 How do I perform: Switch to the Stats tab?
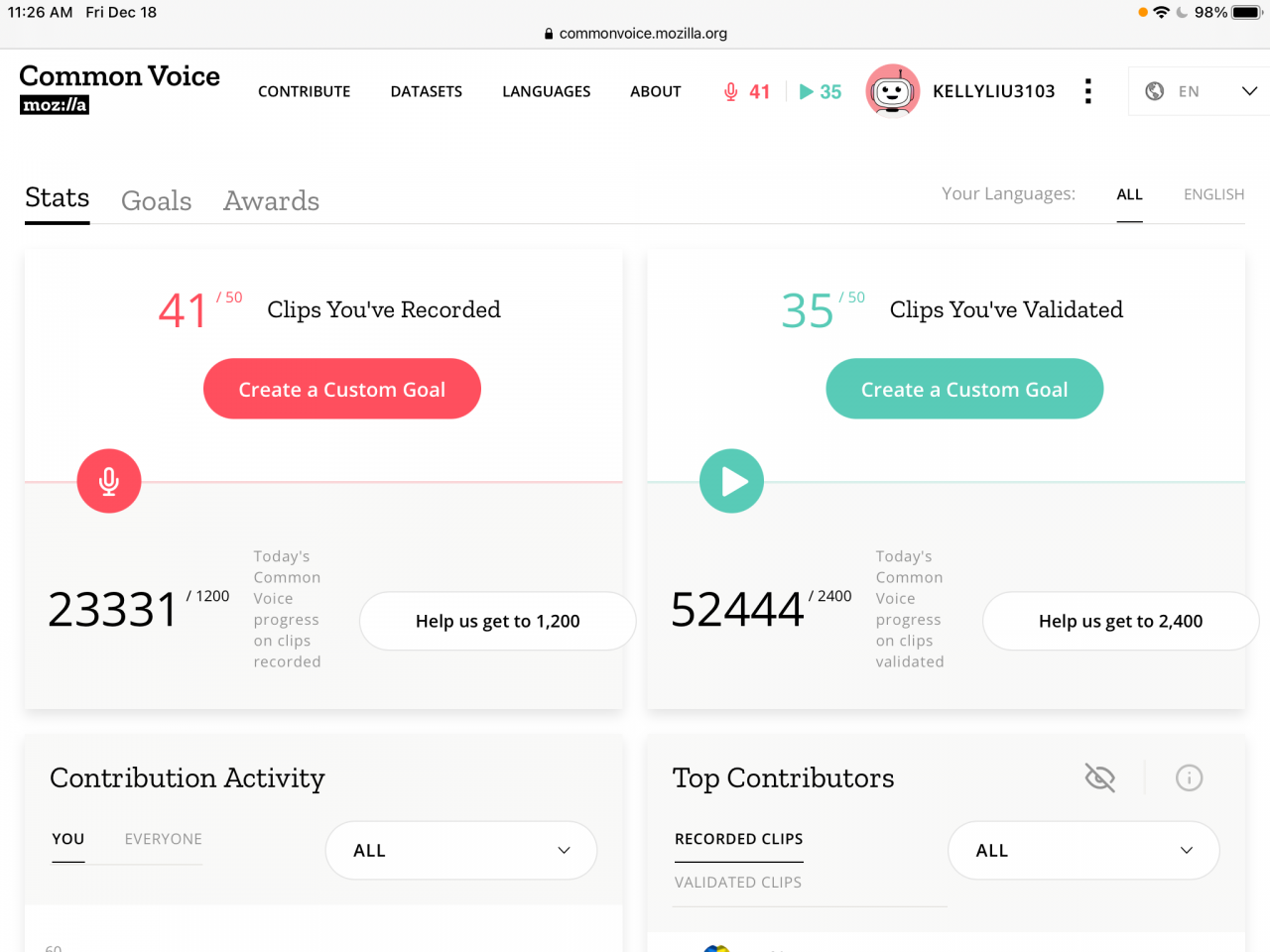coord(58,198)
